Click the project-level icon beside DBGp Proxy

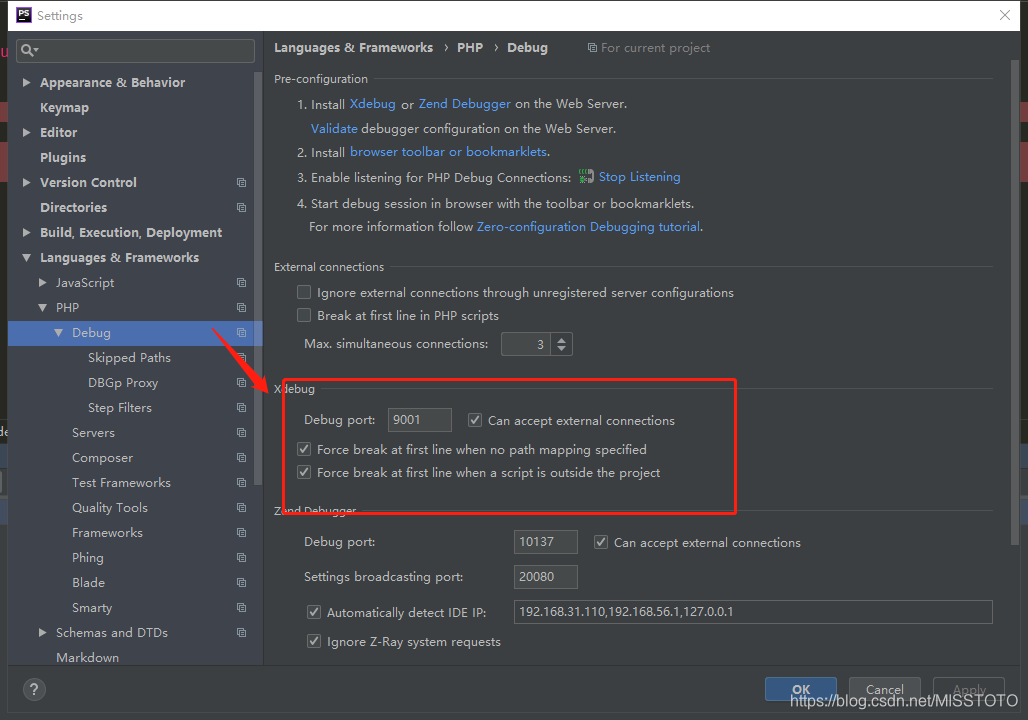pos(241,382)
